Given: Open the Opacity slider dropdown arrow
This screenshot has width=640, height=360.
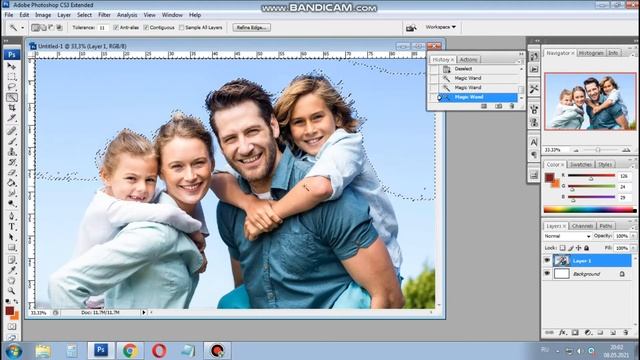Looking at the screenshot, I should point(633,236).
